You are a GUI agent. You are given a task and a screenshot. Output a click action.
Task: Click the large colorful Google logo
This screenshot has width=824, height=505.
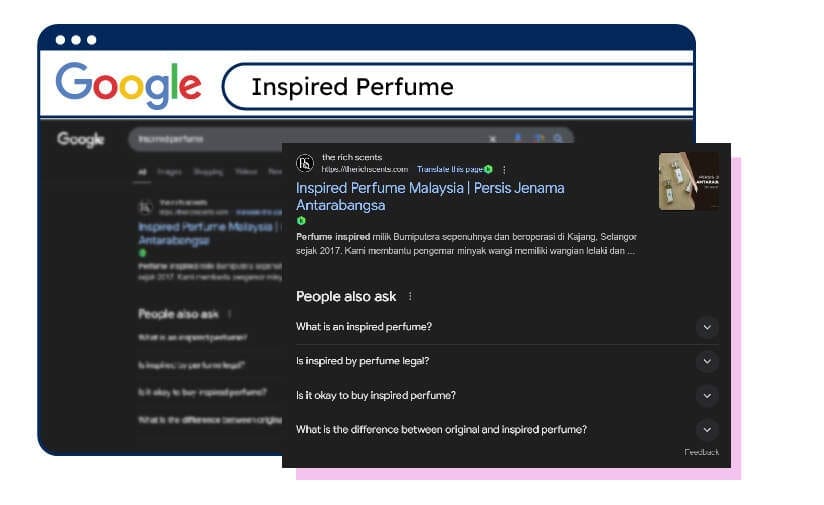click(x=129, y=85)
